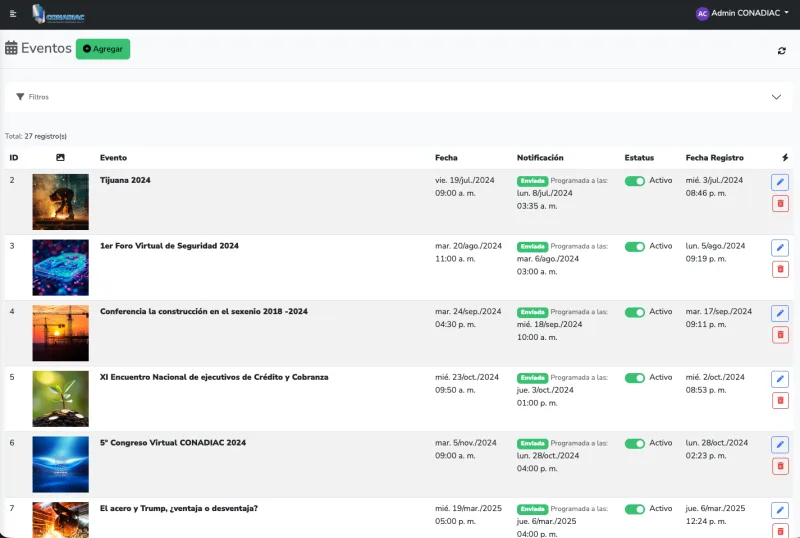
Task: Delete the XI Encuentro Nacional event
Action: pyautogui.click(x=780, y=401)
